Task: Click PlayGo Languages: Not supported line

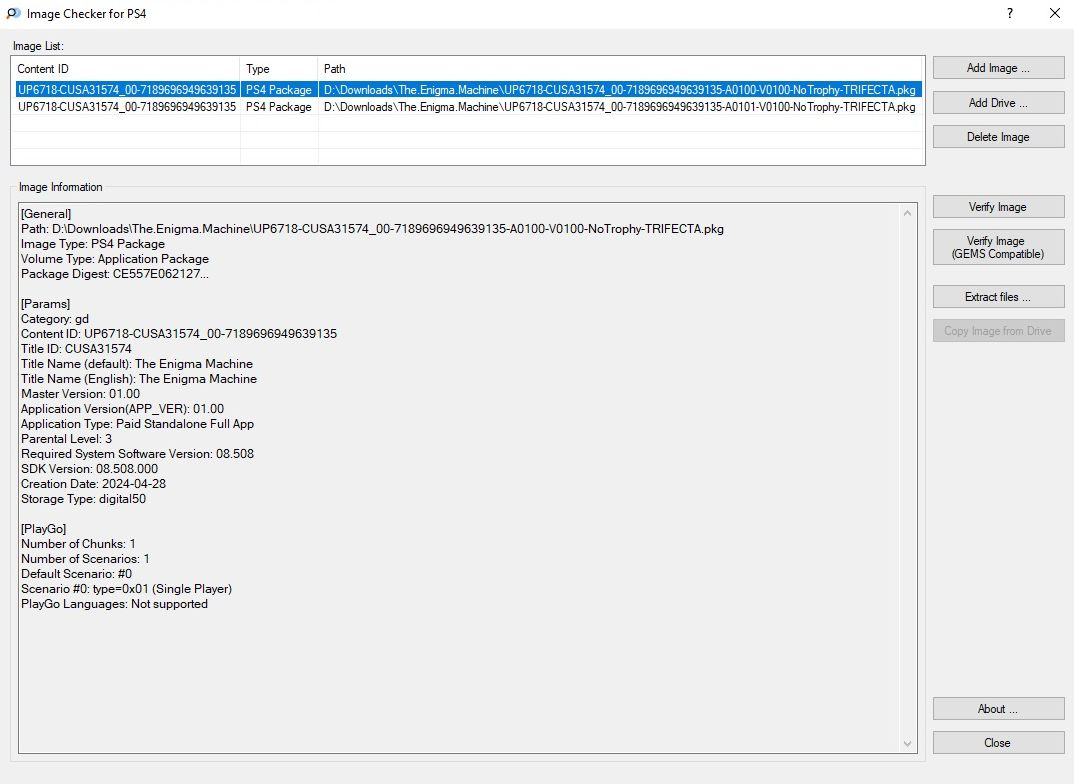Action: tap(114, 604)
